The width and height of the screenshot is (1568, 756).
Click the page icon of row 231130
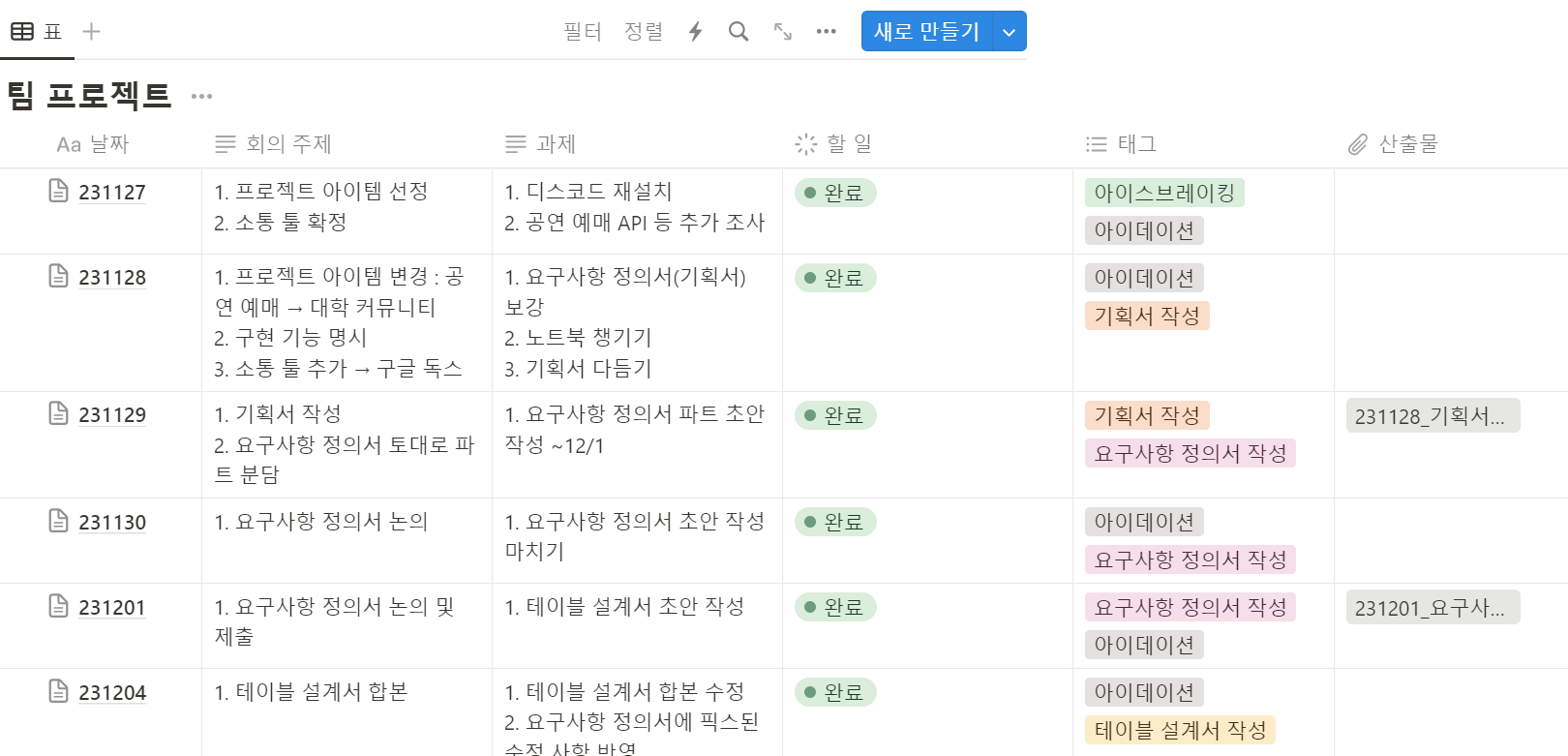(59, 521)
